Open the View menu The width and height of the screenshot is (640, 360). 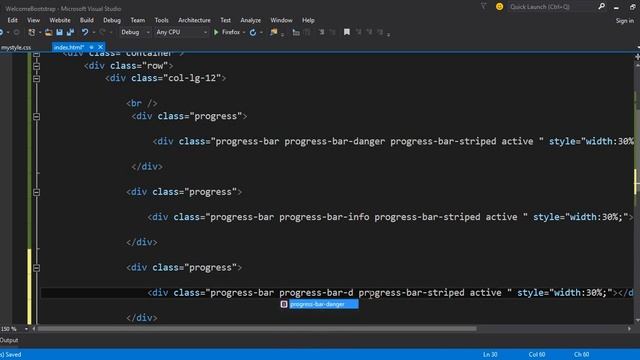point(33,20)
